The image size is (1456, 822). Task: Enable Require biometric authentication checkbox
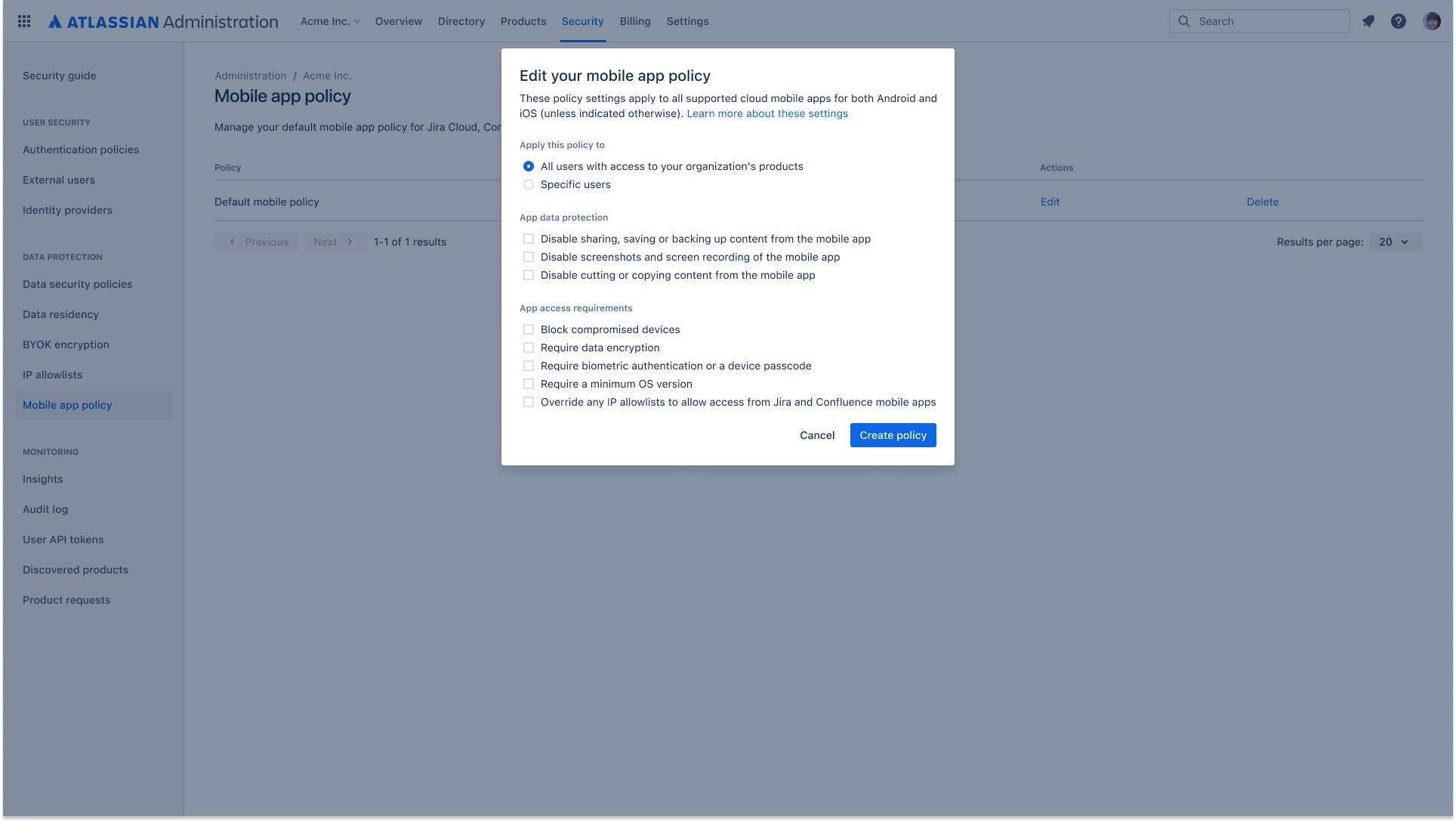tap(528, 365)
